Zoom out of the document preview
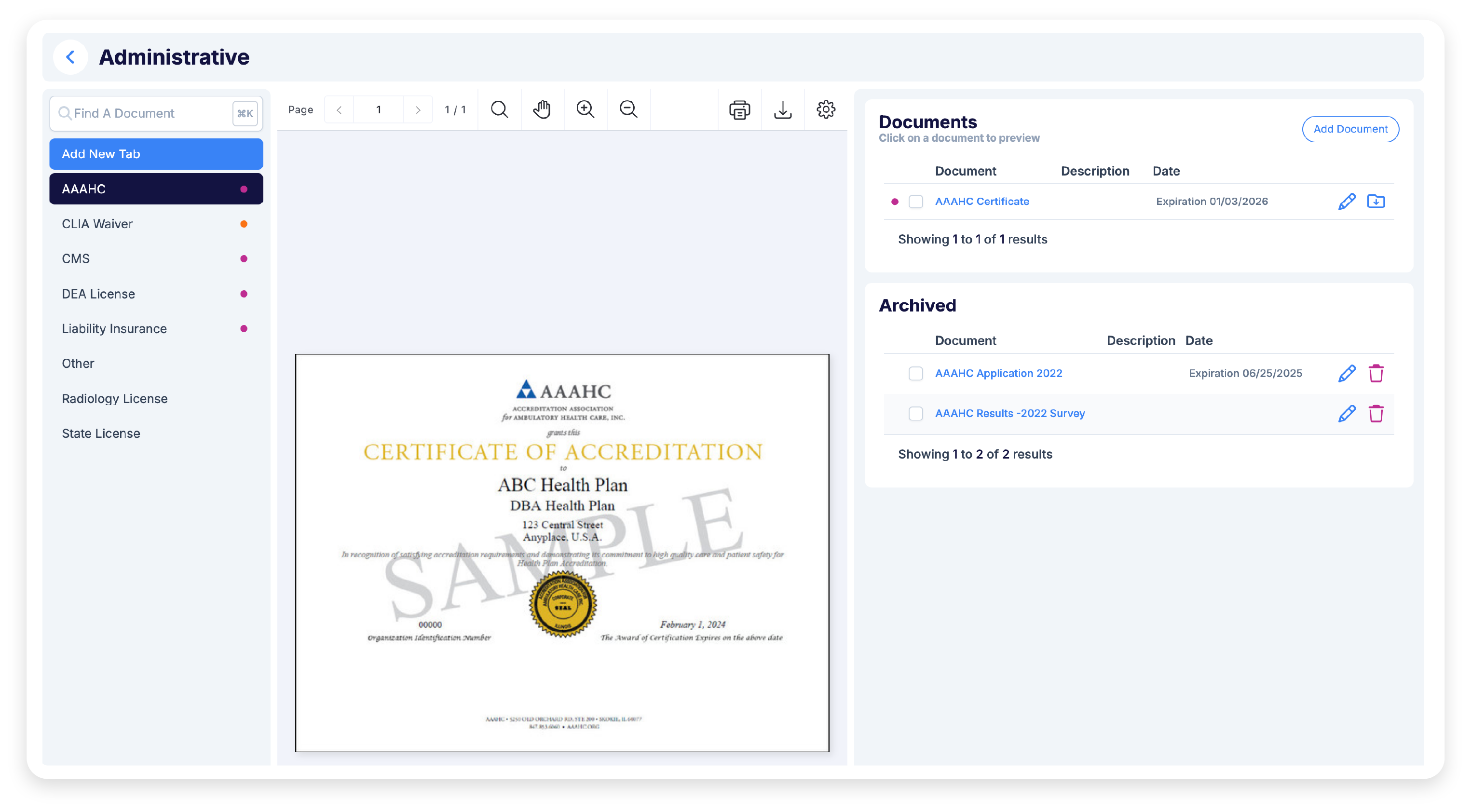The image size is (1471, 812). (x=628, y=109)
